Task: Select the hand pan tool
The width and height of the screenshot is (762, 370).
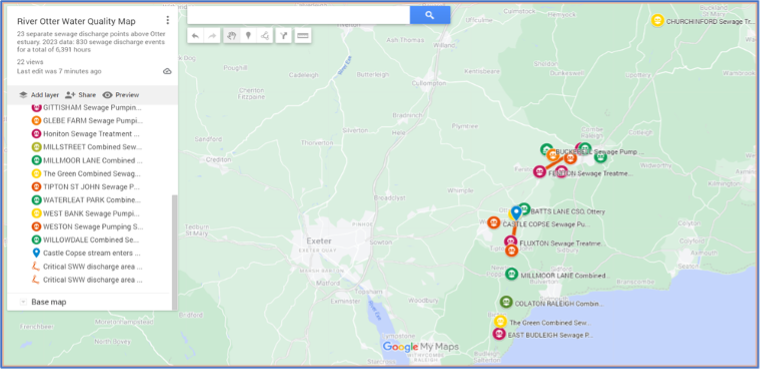Action: (x=232, y=35)
